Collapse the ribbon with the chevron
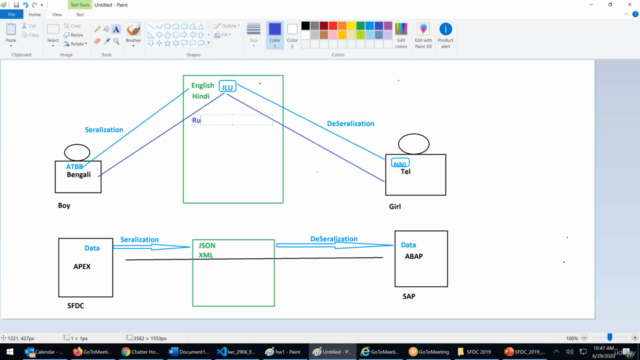The height and width of the screenshot is (360, 640). (627, 14)
